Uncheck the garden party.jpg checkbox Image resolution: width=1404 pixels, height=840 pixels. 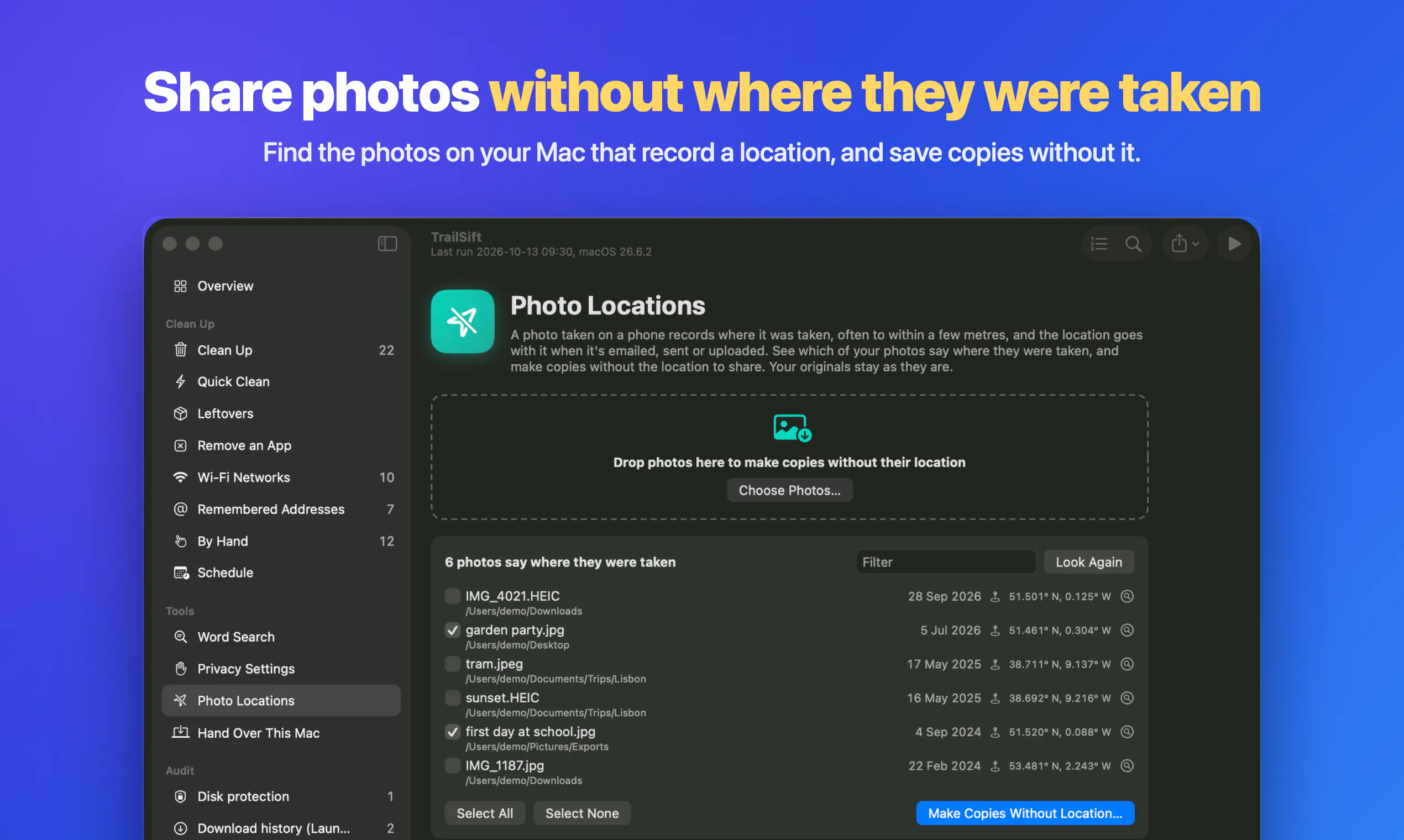coord(452,630)
